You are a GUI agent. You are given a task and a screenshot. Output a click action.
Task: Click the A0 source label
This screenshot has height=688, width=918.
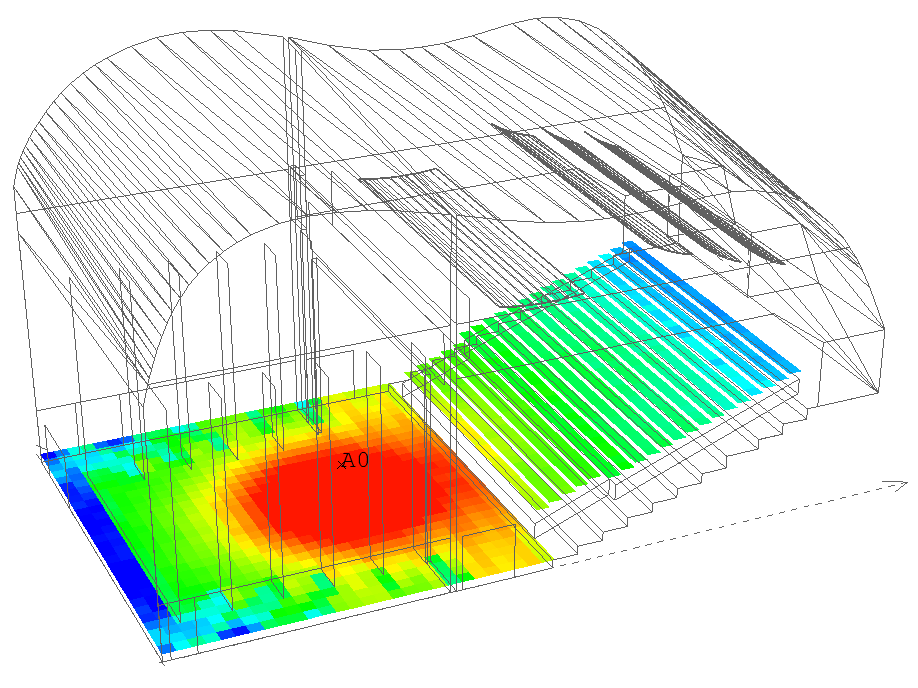355,461
